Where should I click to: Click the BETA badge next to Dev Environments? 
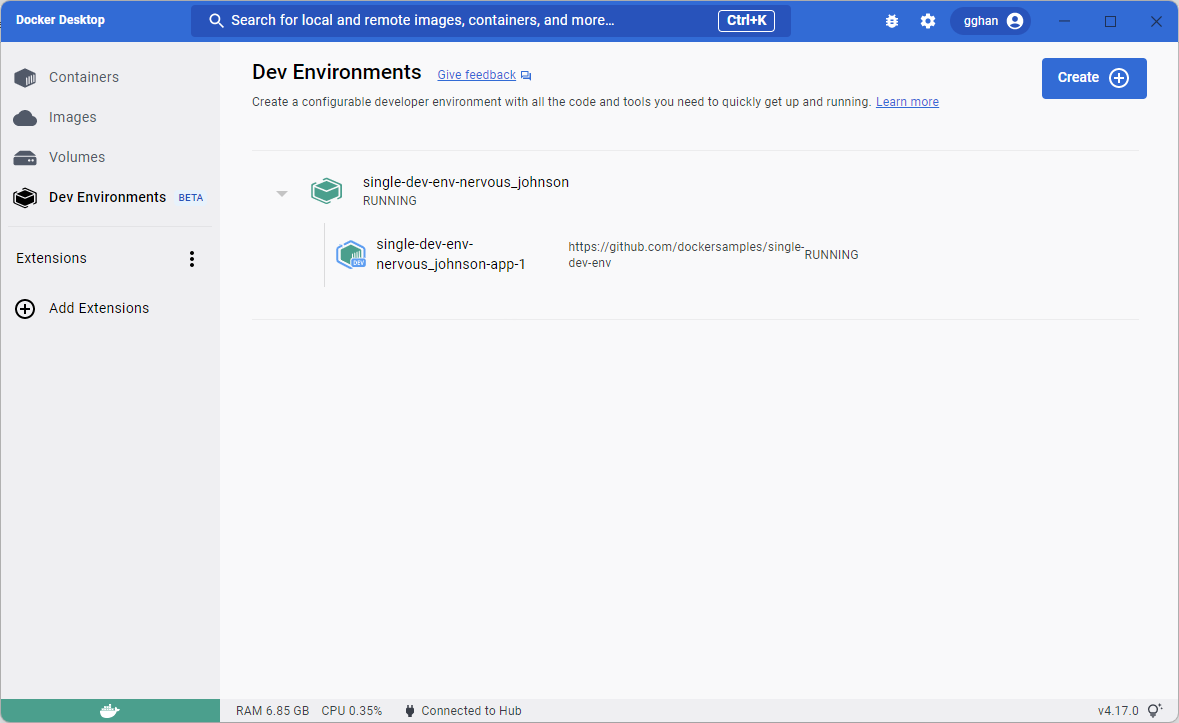(190, 198)
